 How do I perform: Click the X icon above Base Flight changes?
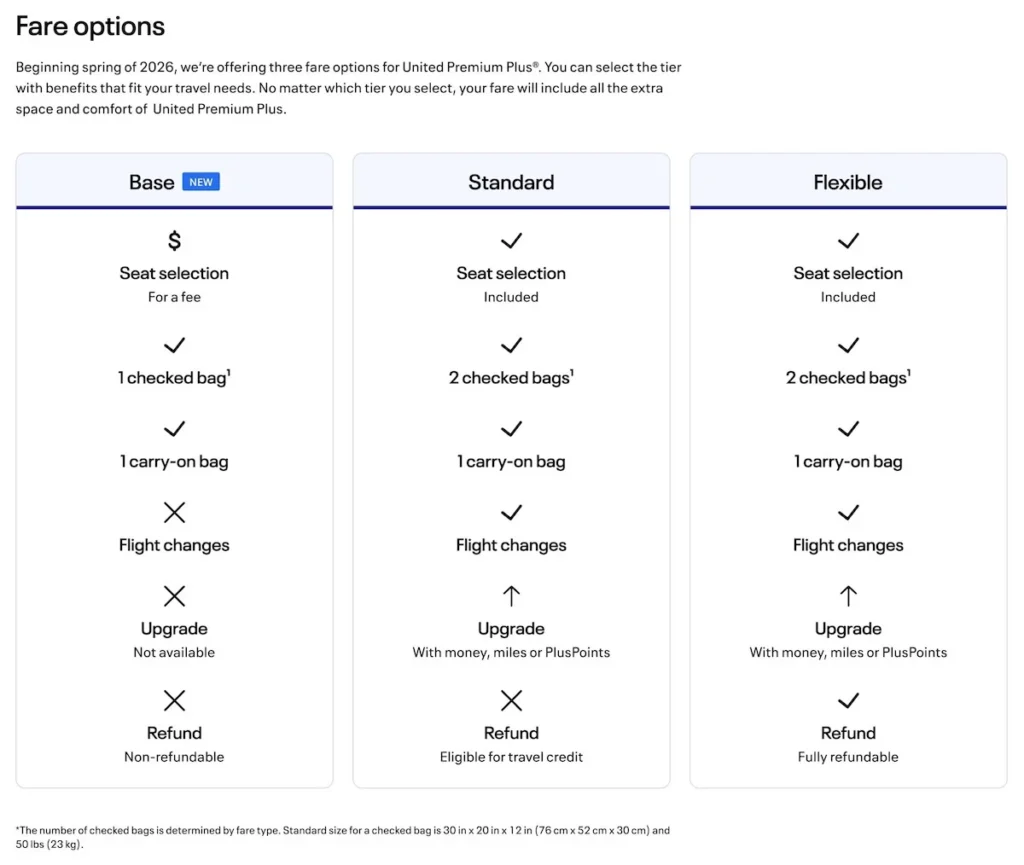click(x=174, y=513)
